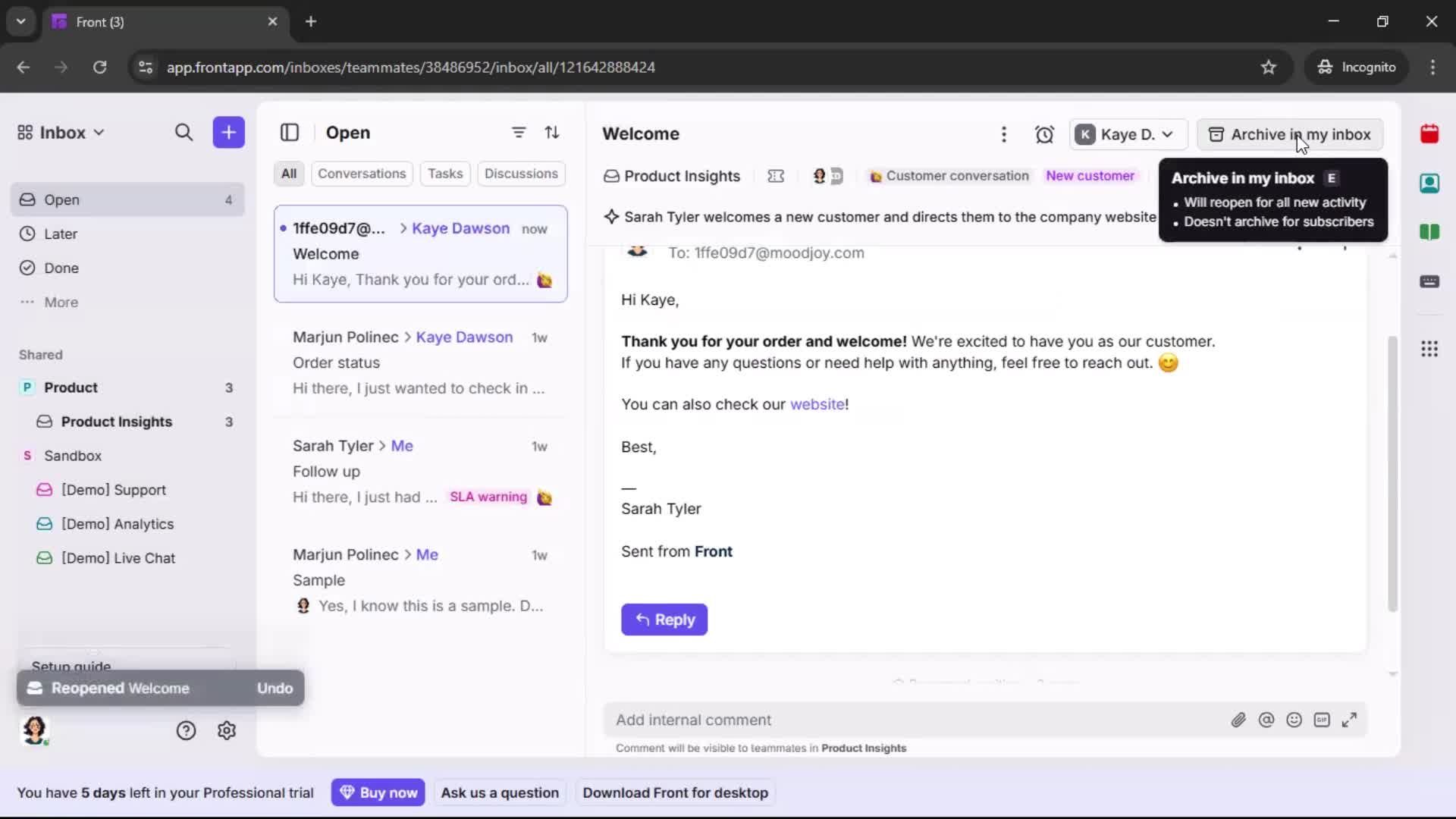This screenshot has height=819, width=1456.
Task: Snooze the conversation using the alarm clock icon
Action: (1044, 134)
